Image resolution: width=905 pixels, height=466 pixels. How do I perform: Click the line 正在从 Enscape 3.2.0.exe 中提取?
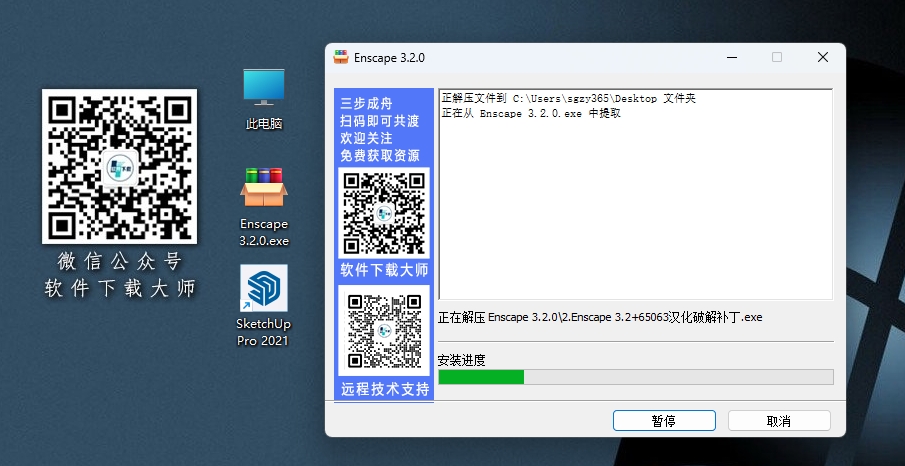[531, 114]
